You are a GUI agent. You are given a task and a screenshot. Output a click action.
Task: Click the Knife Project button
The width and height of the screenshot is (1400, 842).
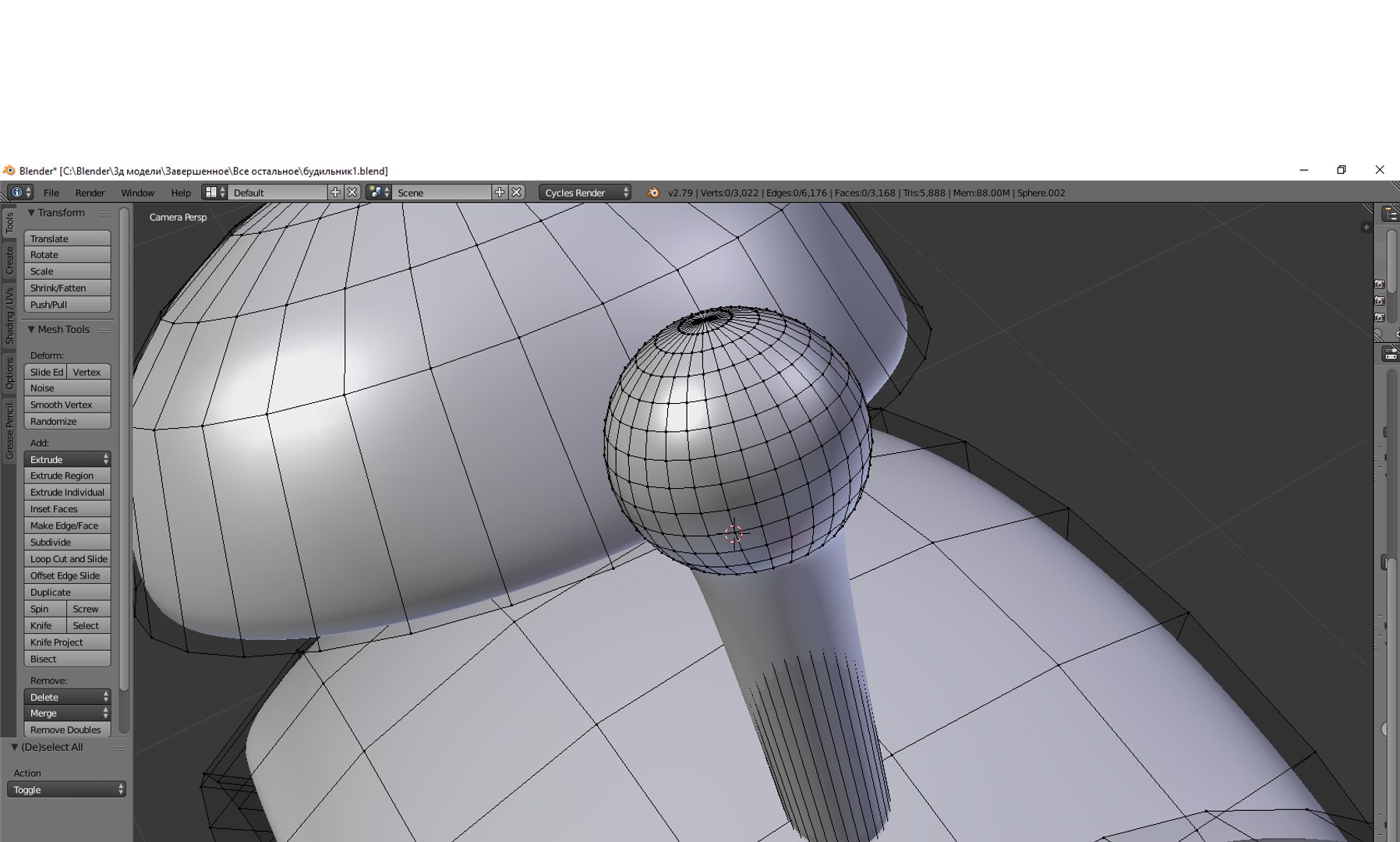[67, 642]
